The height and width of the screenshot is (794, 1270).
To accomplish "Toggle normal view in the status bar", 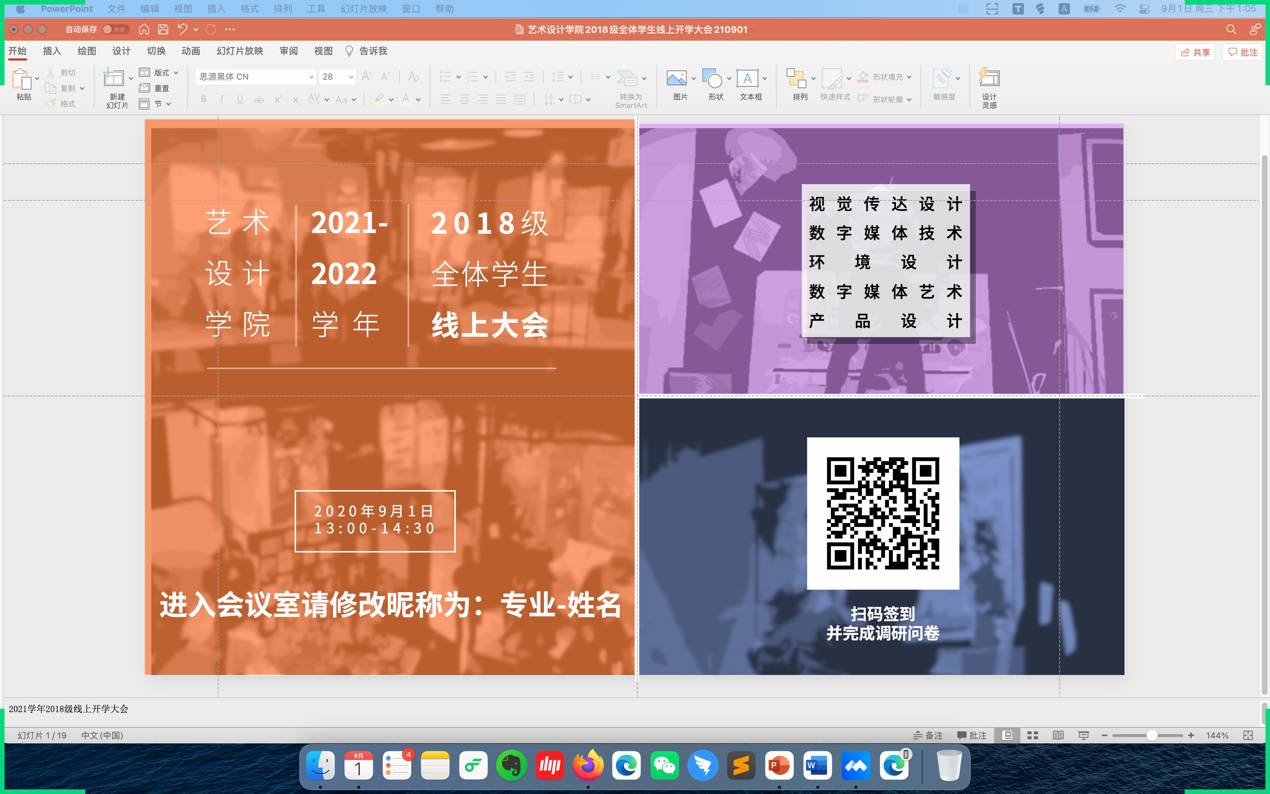I will [1007, 736].
